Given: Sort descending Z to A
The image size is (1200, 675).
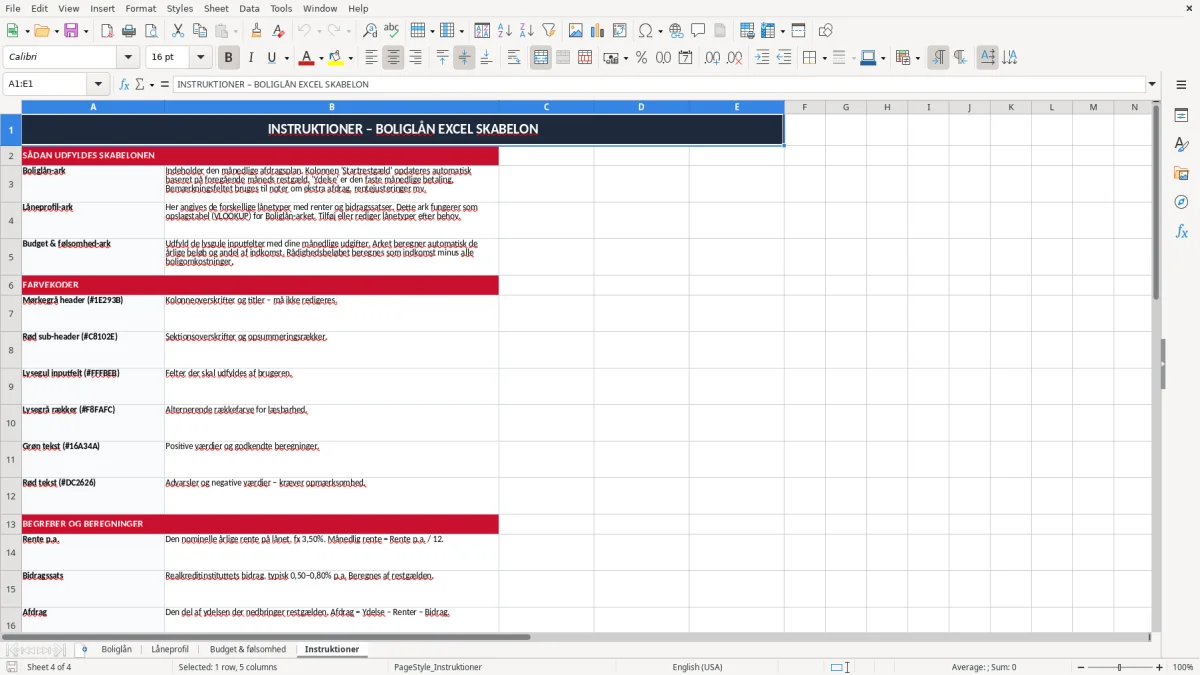Looking at the screenshot, I should pos(526,31).
